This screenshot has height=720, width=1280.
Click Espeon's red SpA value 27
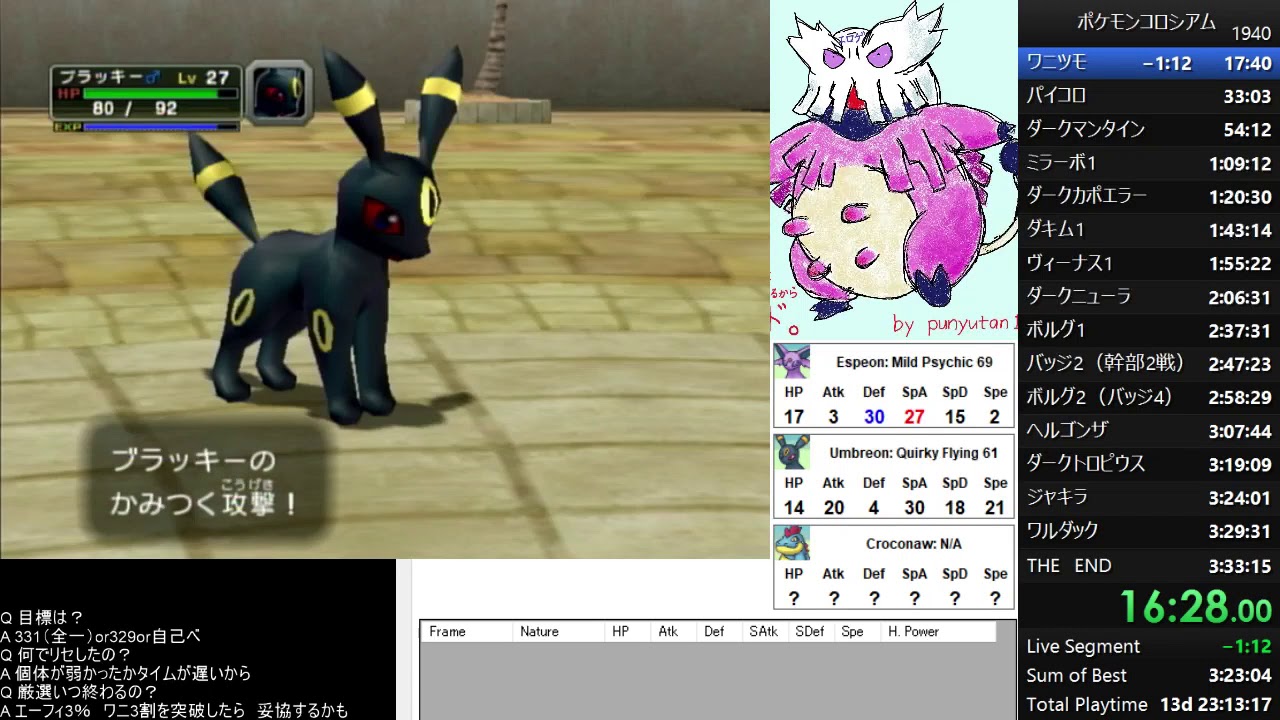click(914, 417)
